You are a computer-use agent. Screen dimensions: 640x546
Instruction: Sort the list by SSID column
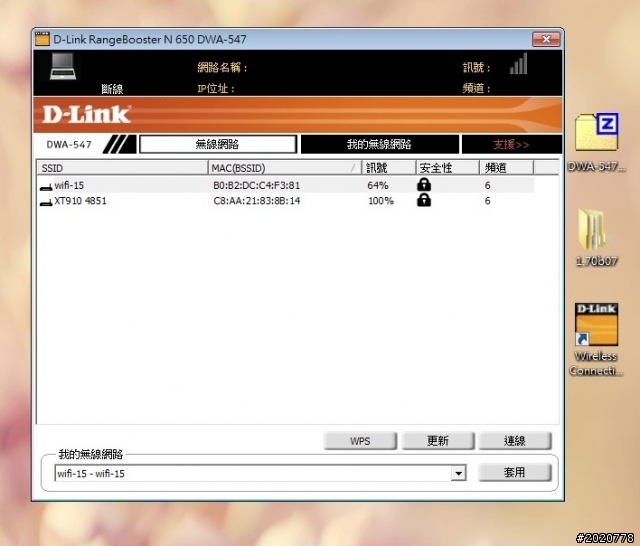click(x=122, y=168)
